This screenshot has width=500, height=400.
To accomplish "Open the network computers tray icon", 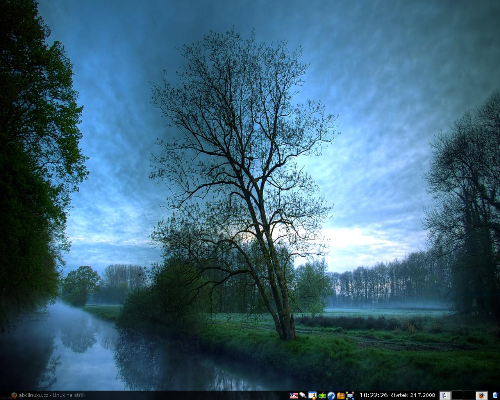I will [350, 395].
